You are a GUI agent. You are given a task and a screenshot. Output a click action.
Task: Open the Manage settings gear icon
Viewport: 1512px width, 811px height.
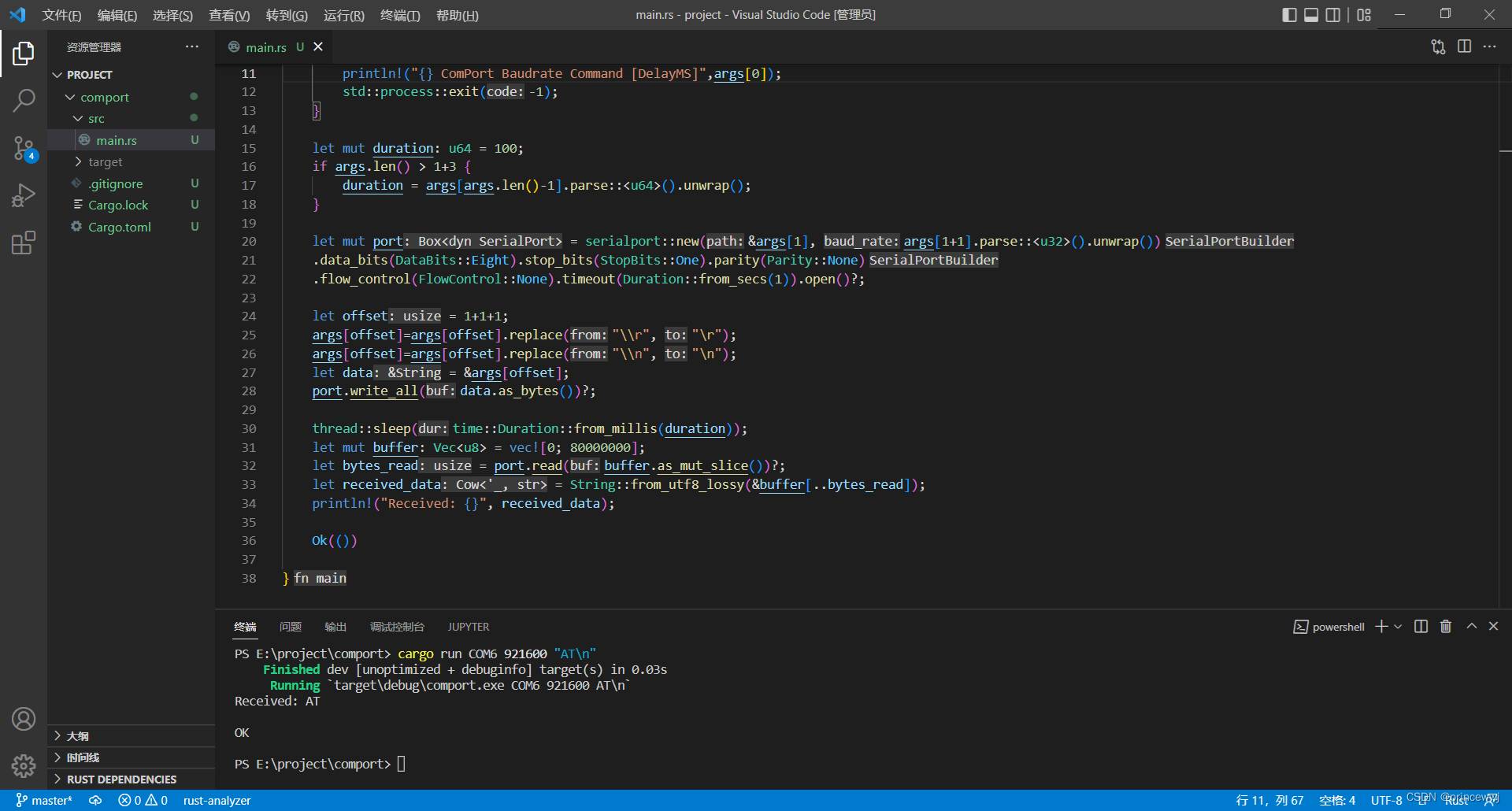[x=24, y=766]
